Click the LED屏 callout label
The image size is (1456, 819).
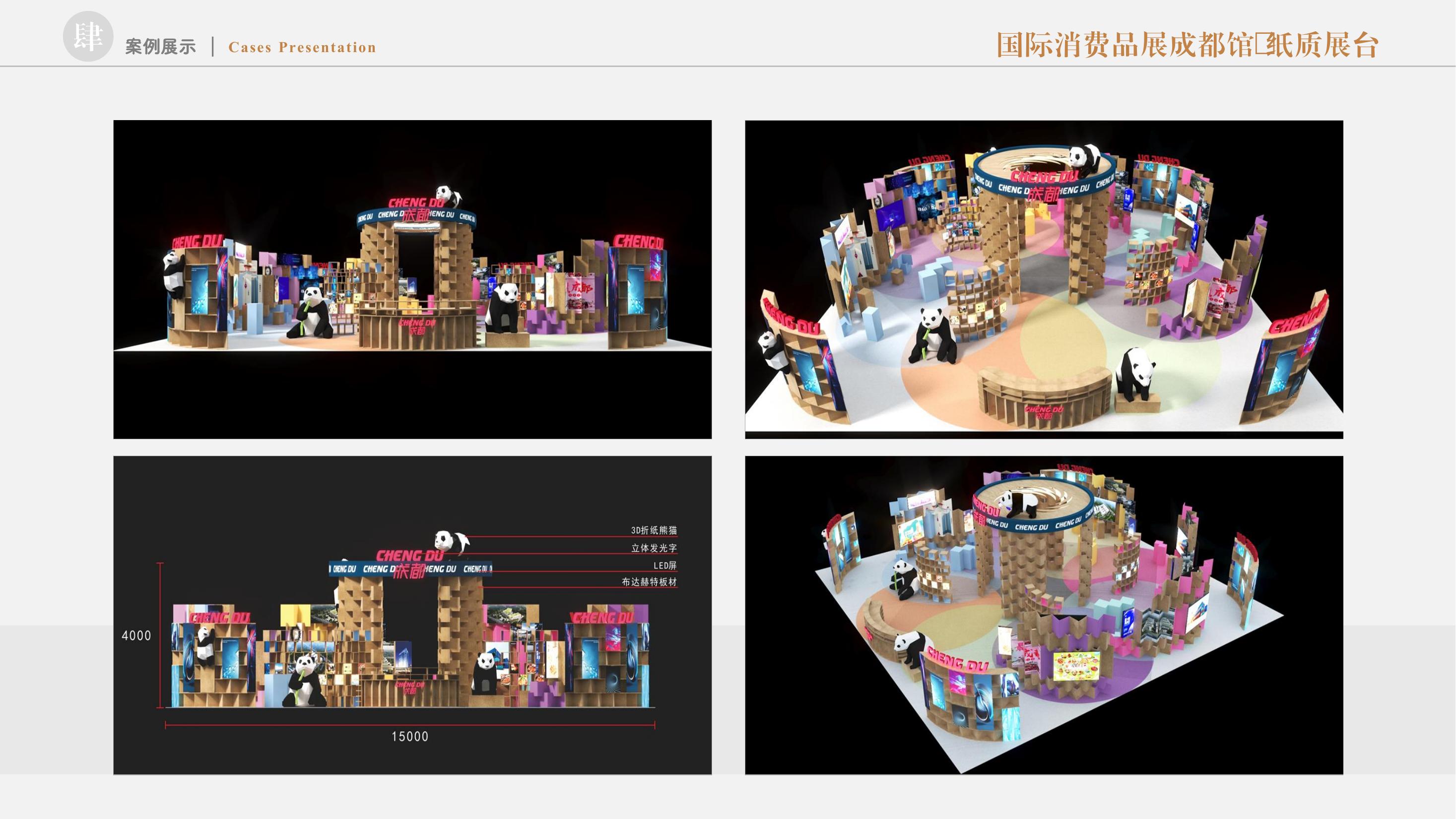(x=664, y=565)
